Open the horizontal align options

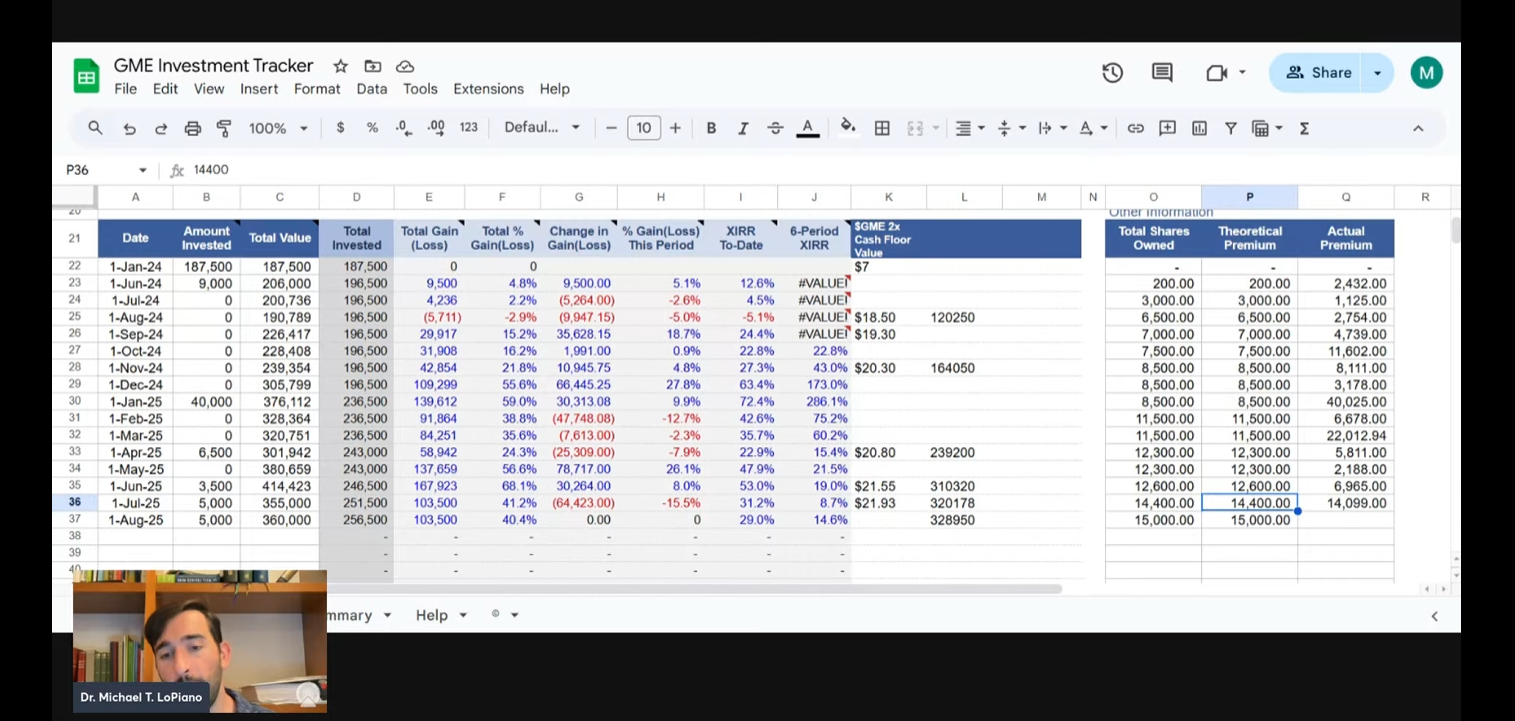(x=969, y=128)
